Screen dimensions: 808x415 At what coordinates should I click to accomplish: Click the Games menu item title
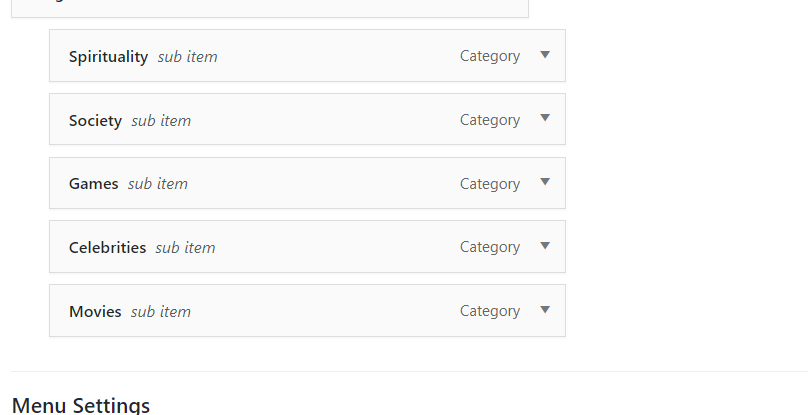tap(93, 184)
